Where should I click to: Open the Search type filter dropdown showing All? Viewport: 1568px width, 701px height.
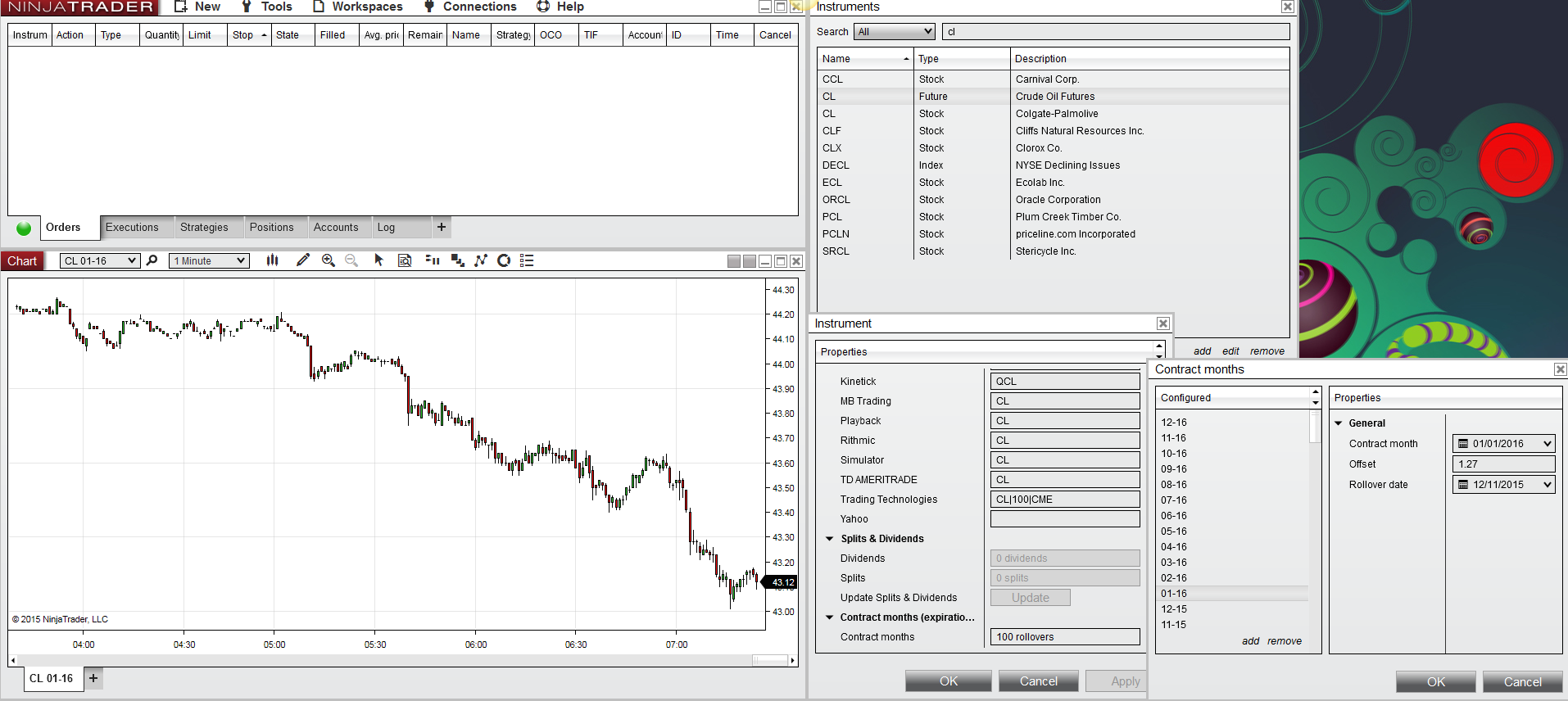pos(894,32)
